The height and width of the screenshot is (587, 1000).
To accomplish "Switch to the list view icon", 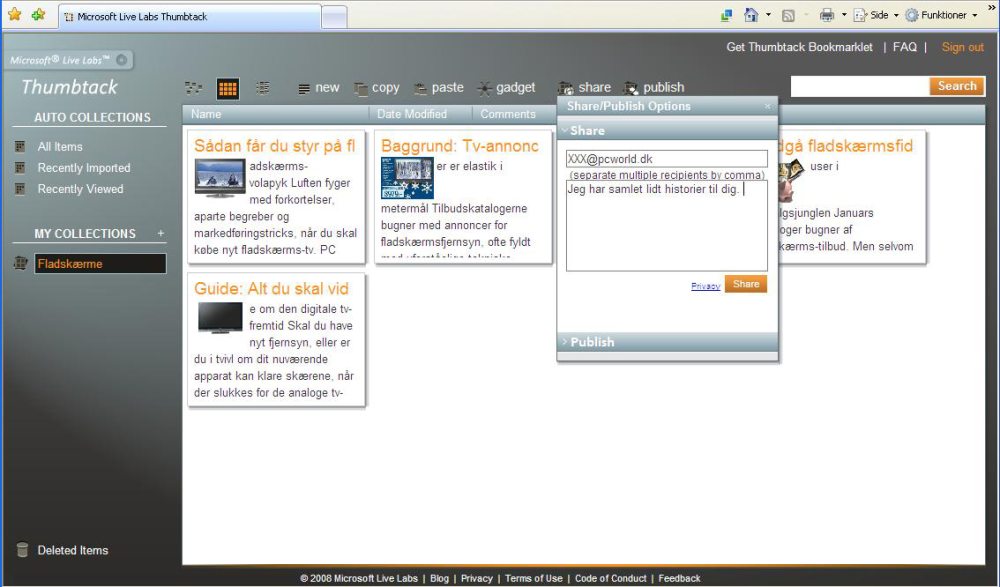I will [x=263, y=88].
